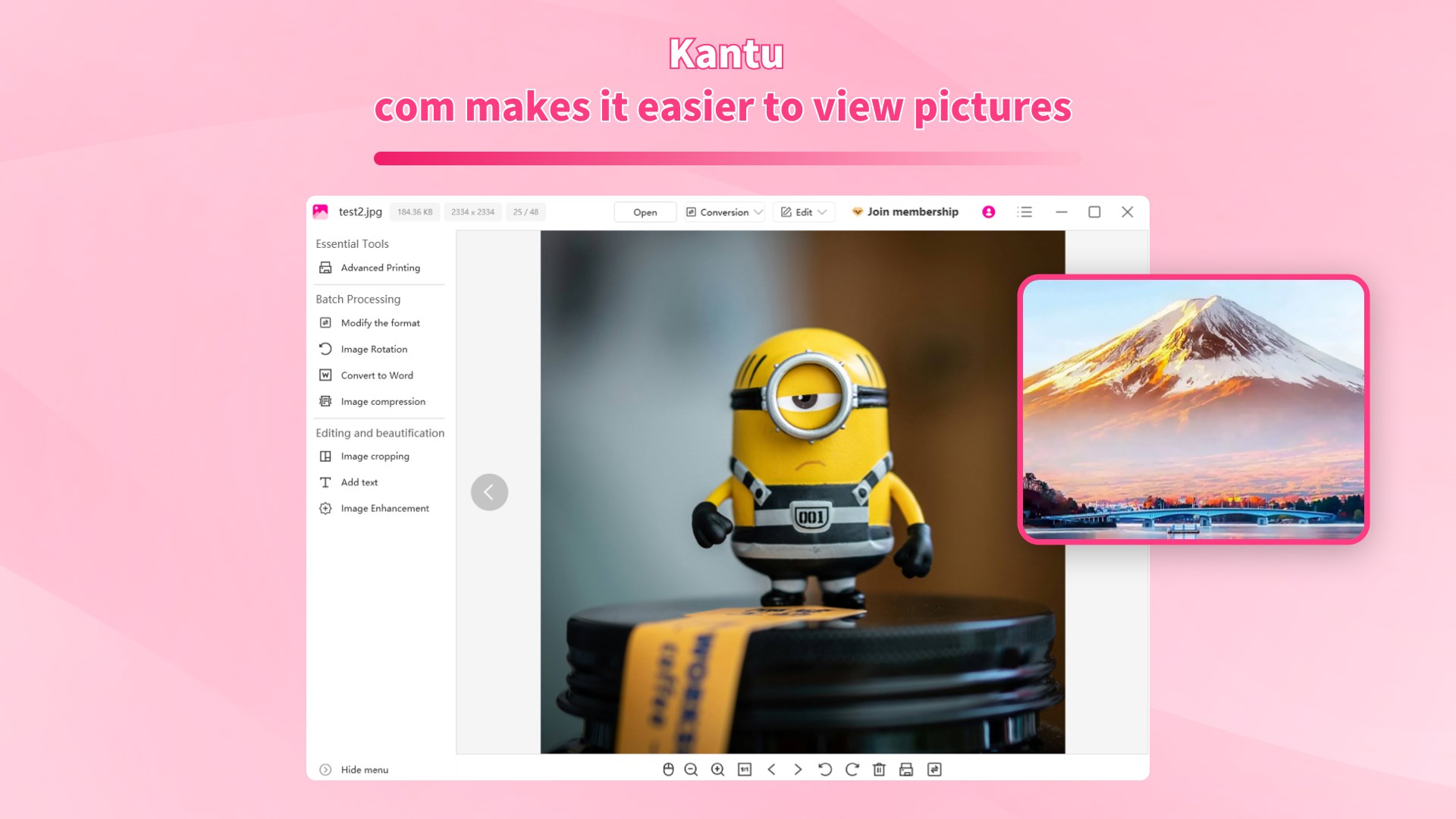
Task: Click the Open button
Action: click(645, 212)
